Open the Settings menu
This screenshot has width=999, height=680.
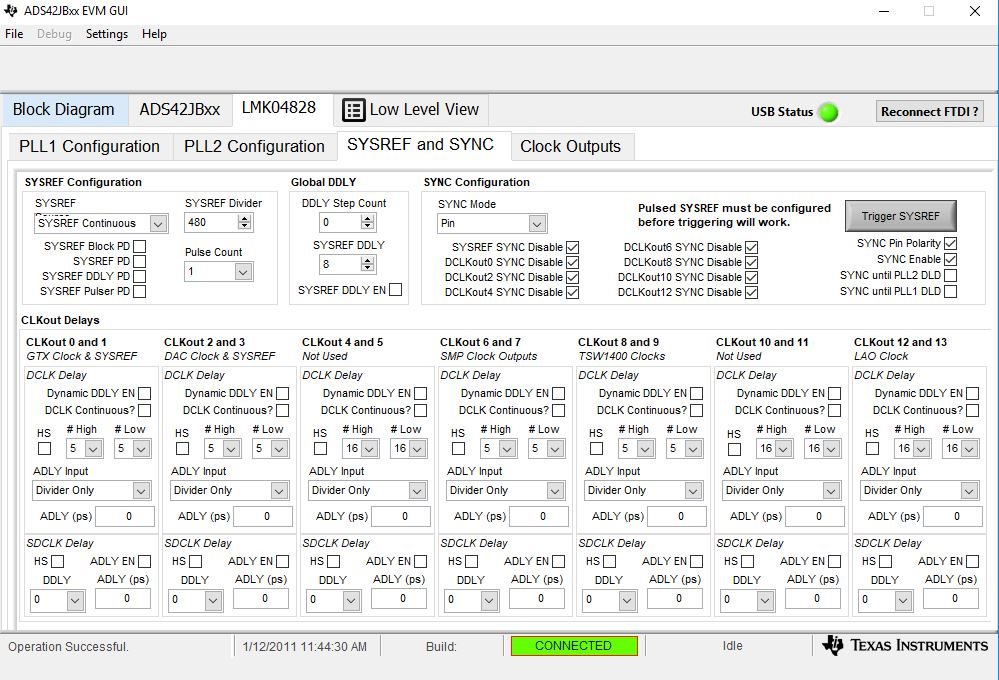pos(107,34)
